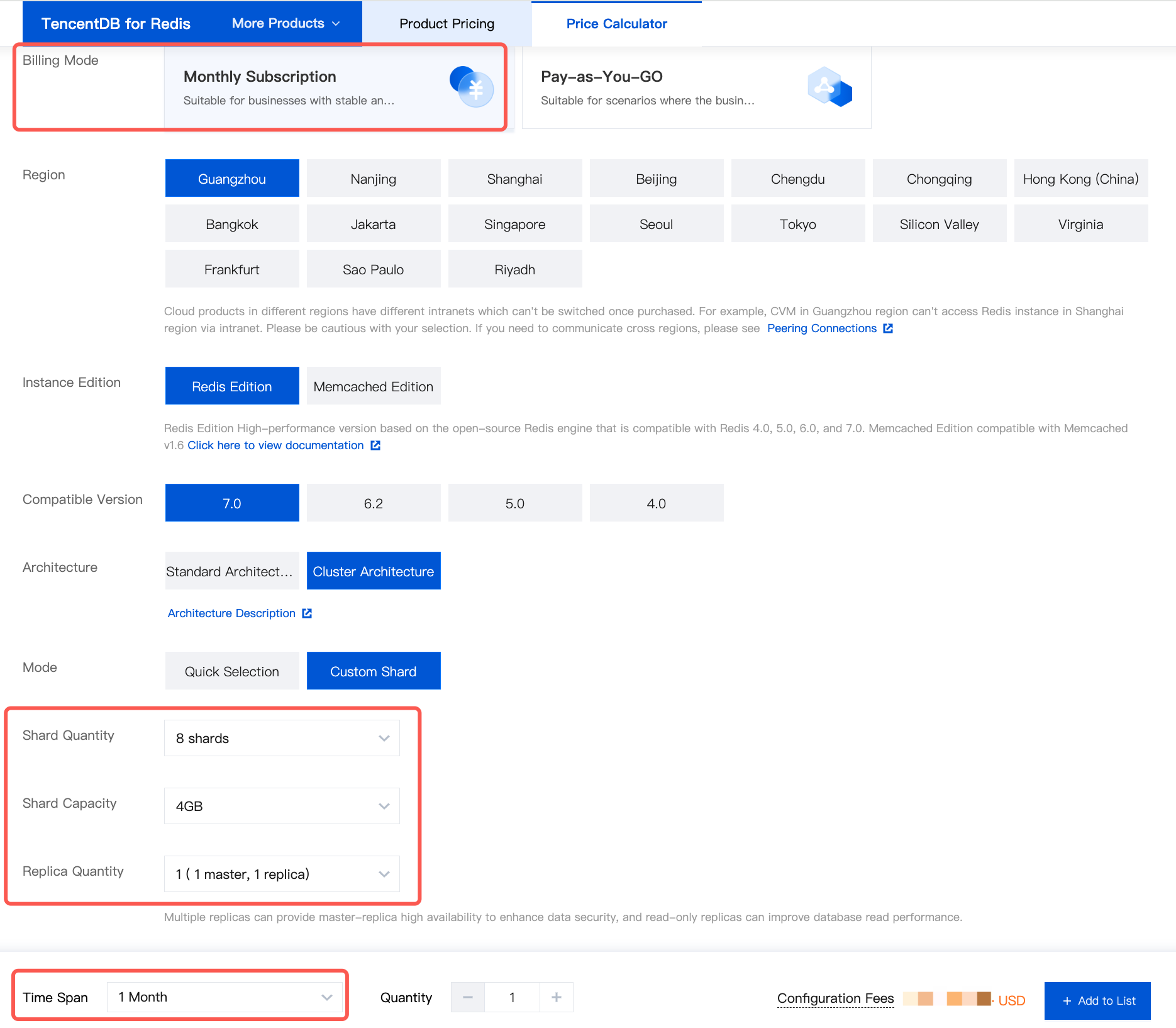Go to TencentDB for Redis page
This screenshot has height=1028, width=1176.
pyautogui.click(x=116, y=23)
